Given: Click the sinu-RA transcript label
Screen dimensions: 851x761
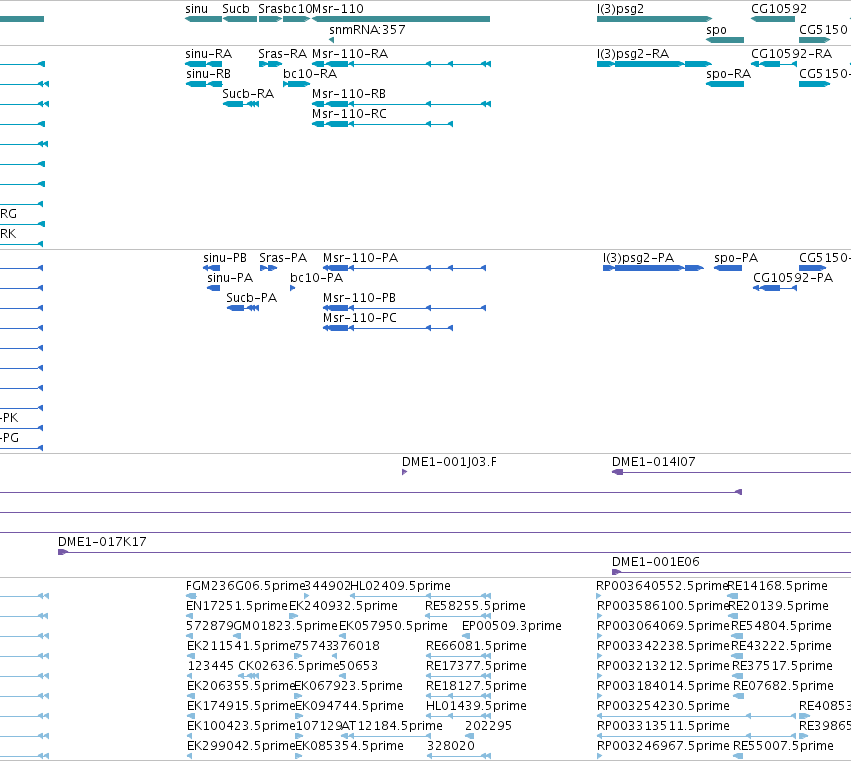Looking at the screenshot, I should (208, 54).
